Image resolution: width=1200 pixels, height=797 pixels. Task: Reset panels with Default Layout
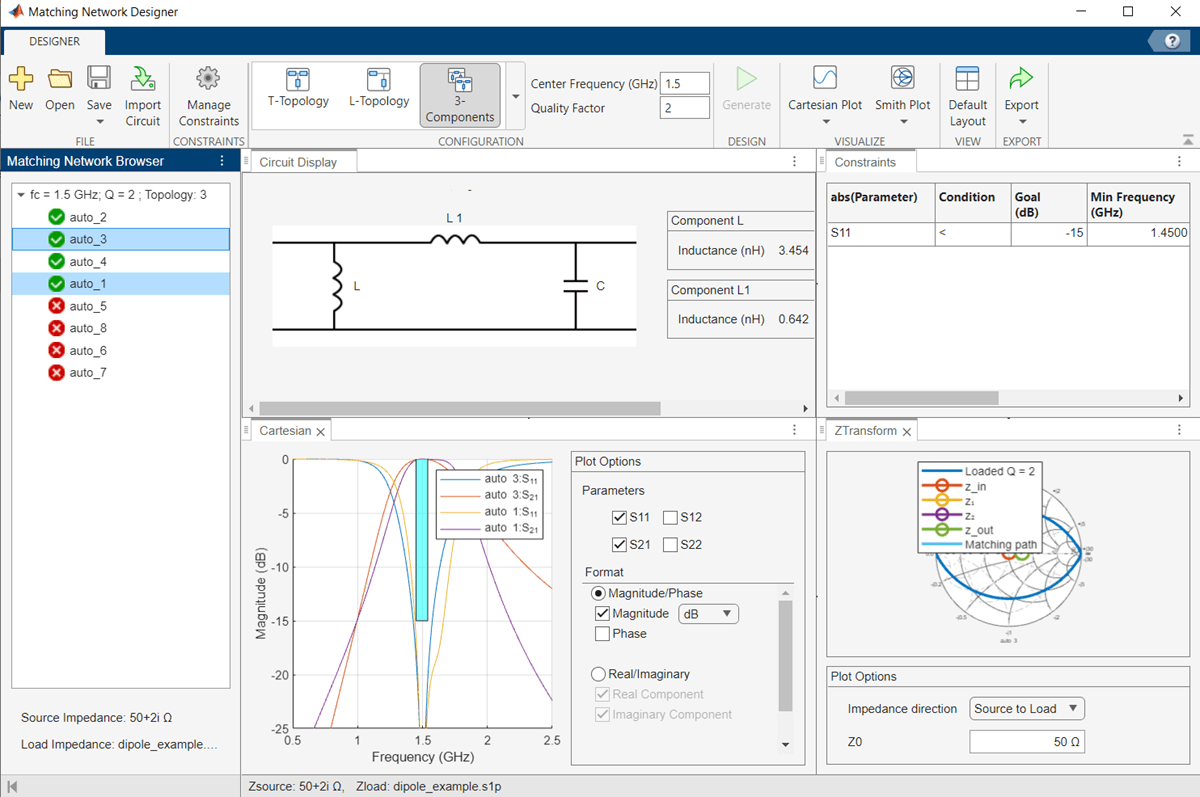(x=967, y=80)
